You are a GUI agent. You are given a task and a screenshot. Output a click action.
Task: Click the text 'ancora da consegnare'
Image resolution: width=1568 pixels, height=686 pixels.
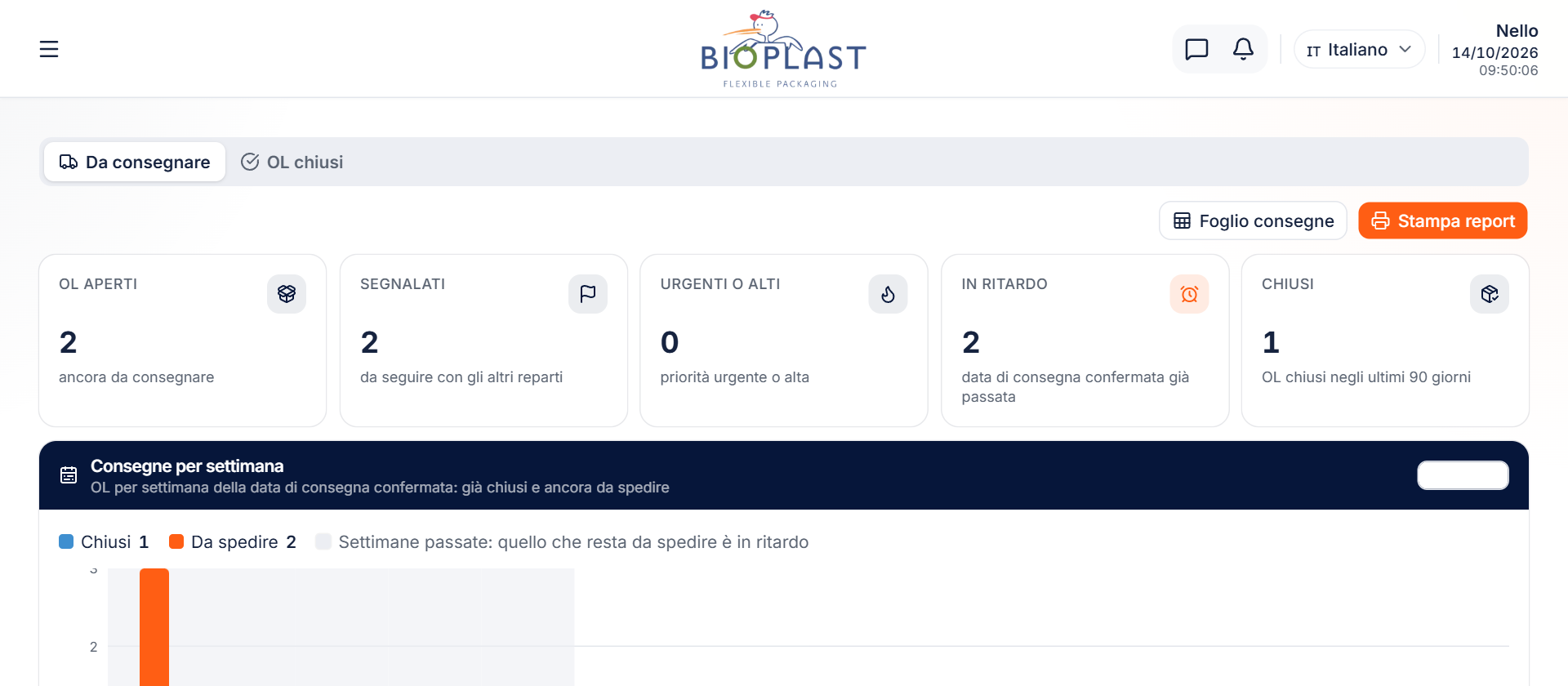(136, 377)
